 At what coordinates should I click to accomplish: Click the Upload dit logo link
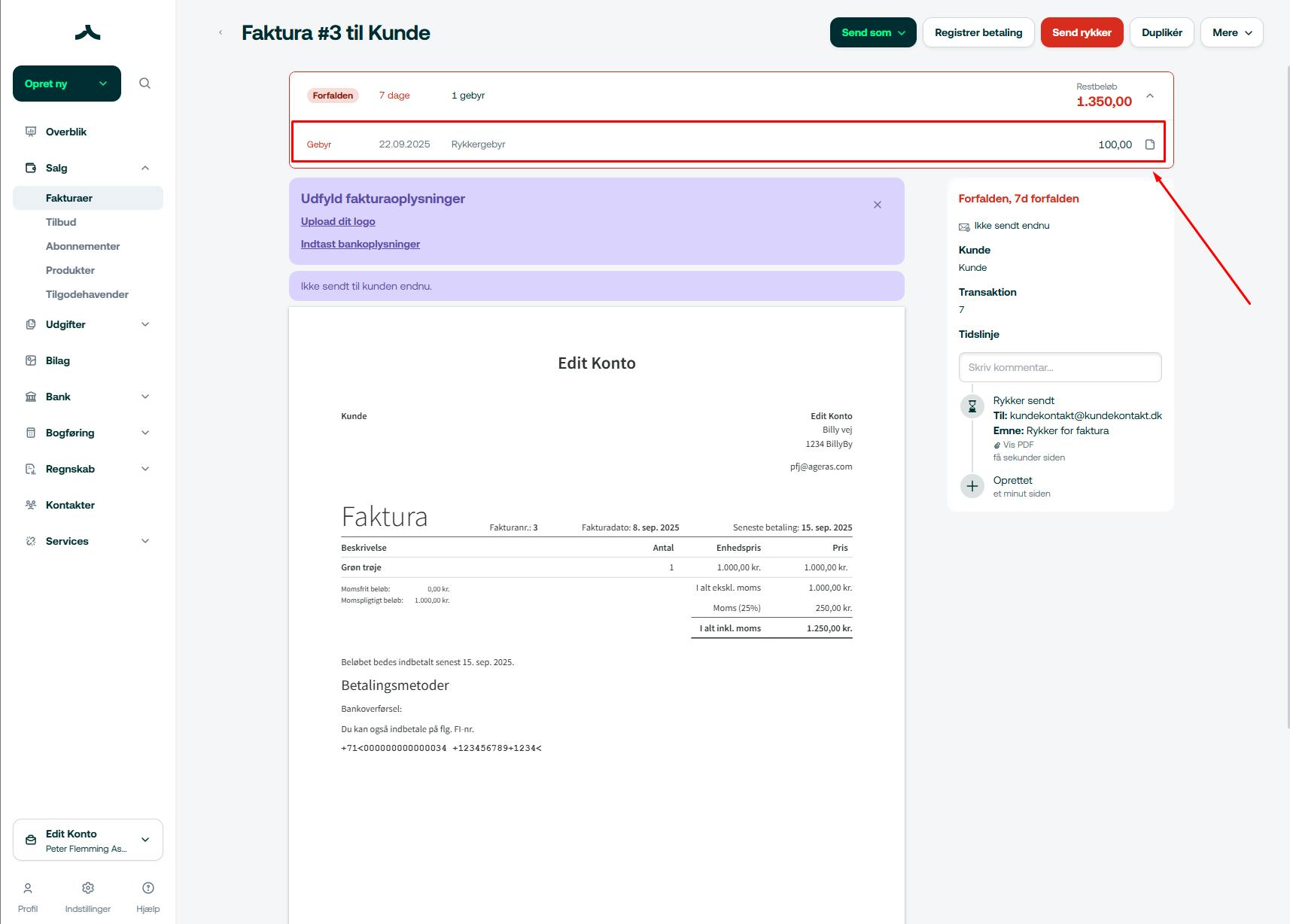click(x=338, y=221)
